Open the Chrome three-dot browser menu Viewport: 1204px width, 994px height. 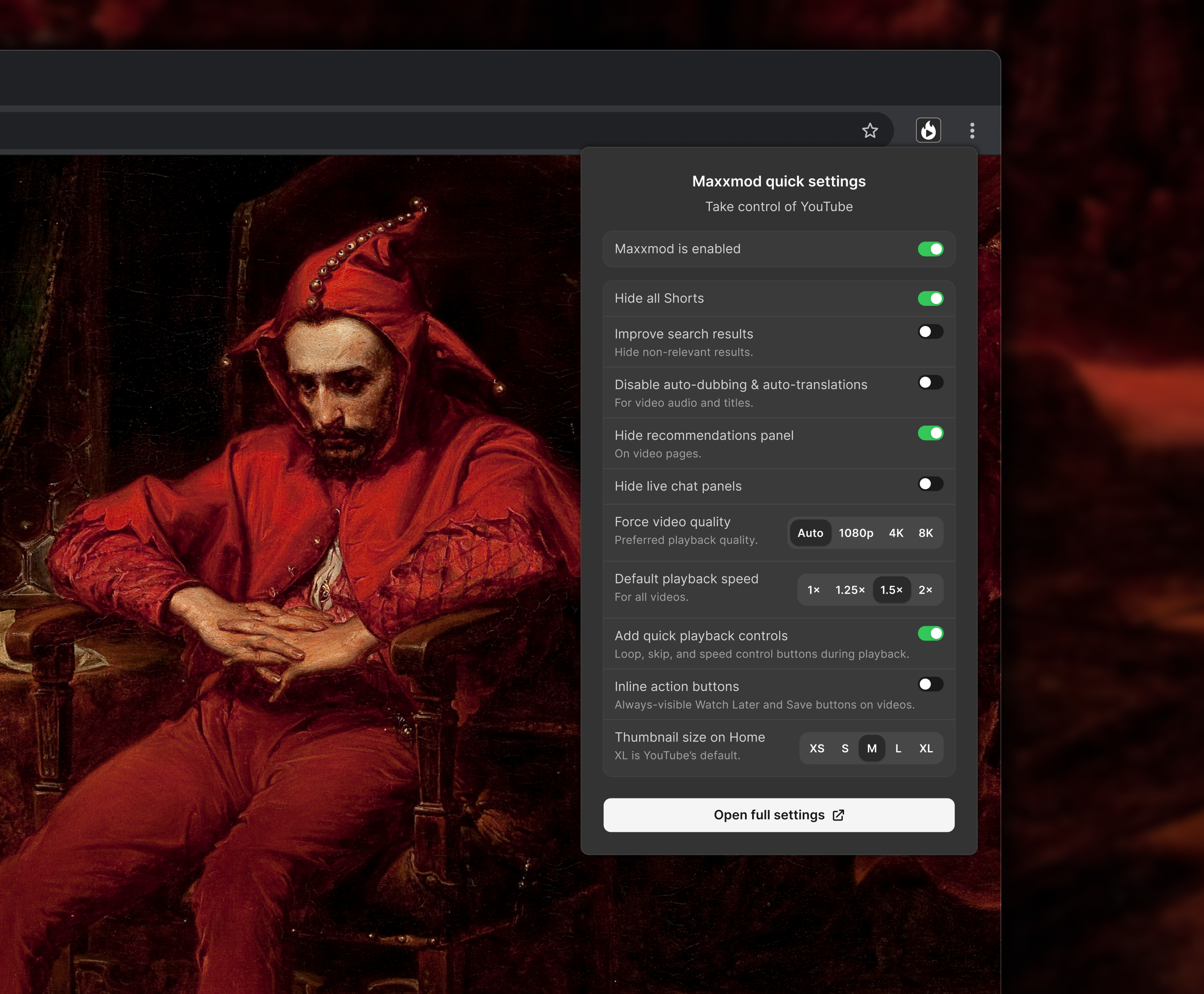click(971, 130)
